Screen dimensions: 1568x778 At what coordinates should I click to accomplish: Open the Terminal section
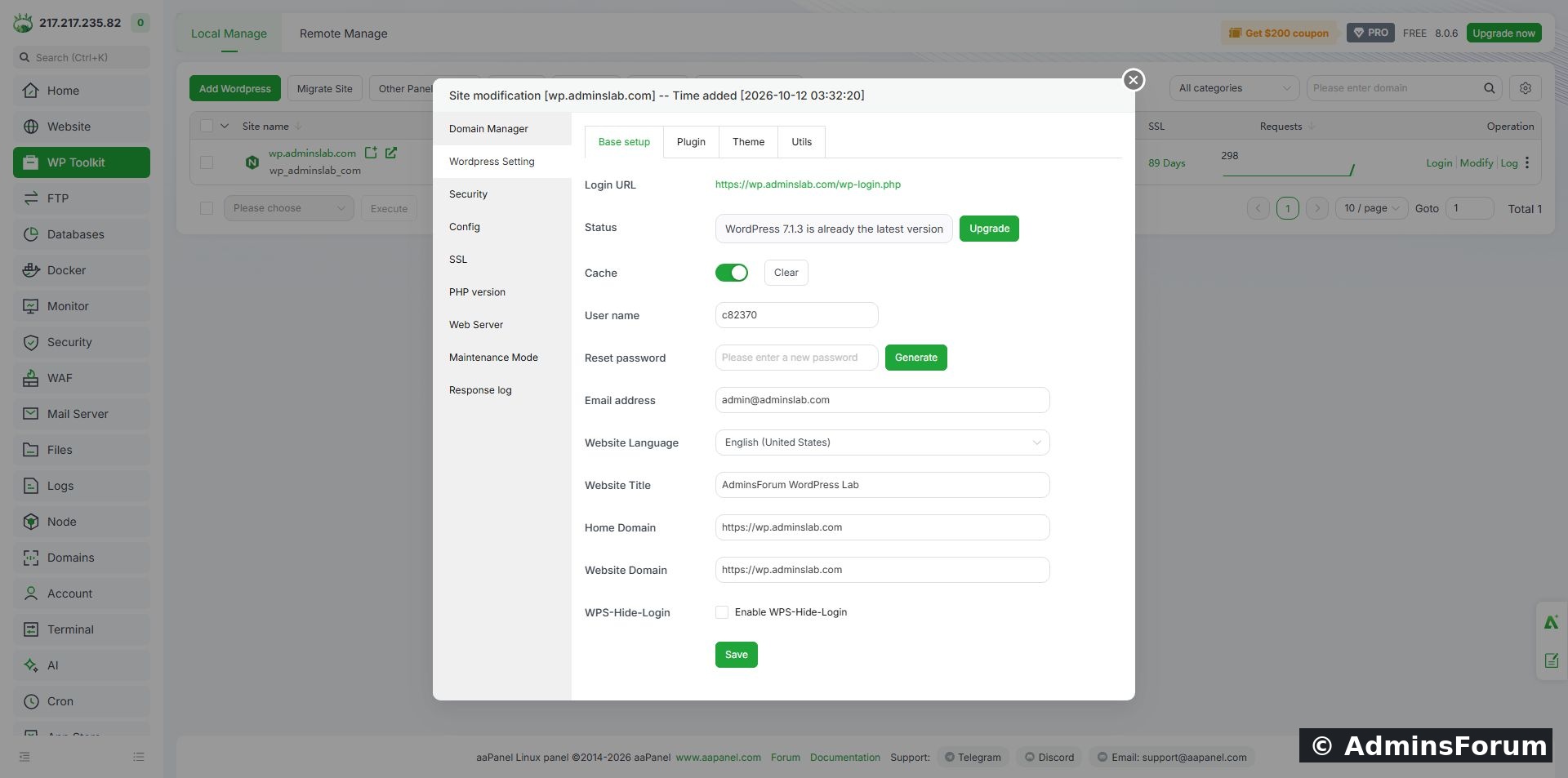click(x=82, y=629)
